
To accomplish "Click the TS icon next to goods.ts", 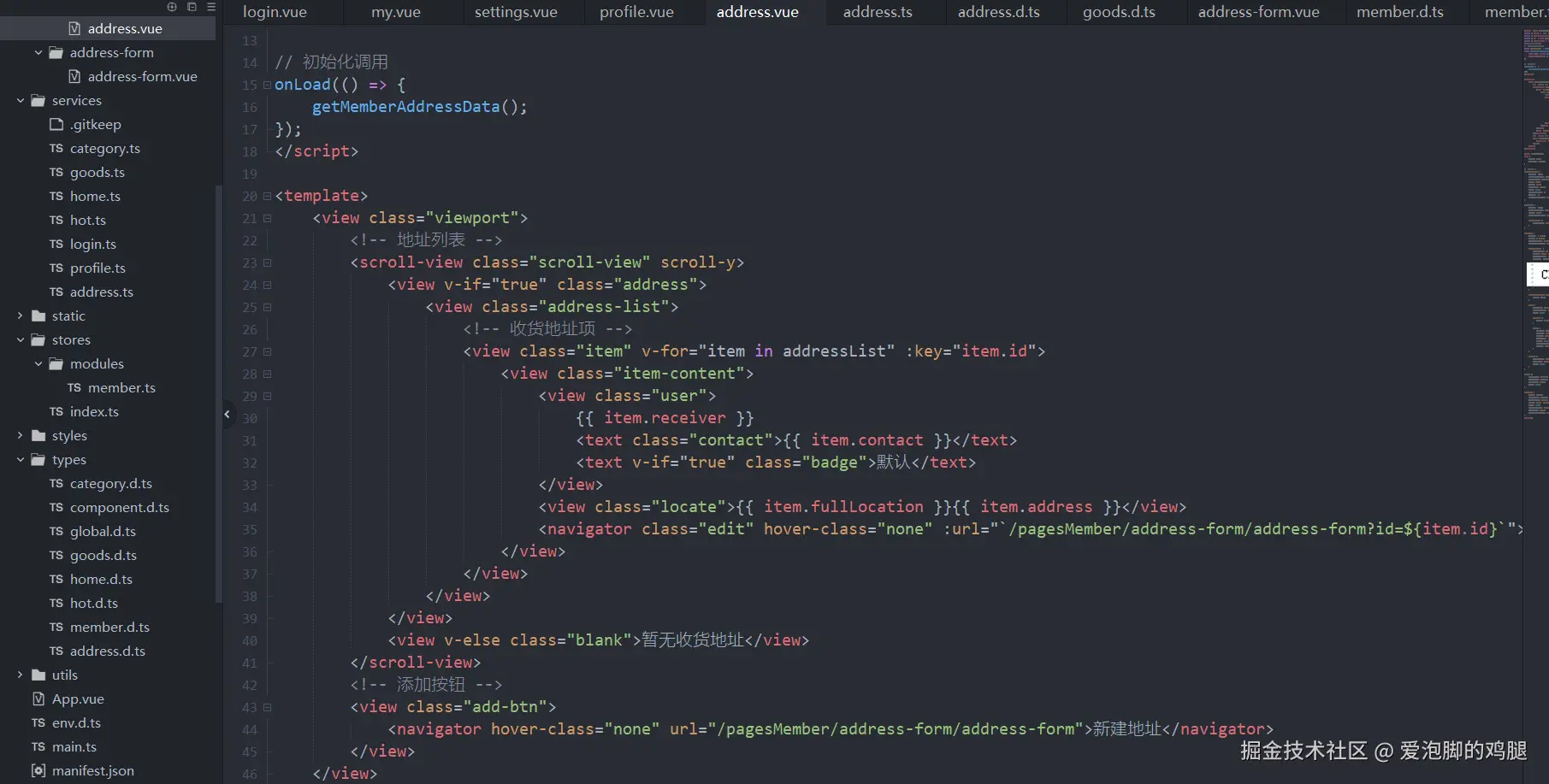I will 56,172.
